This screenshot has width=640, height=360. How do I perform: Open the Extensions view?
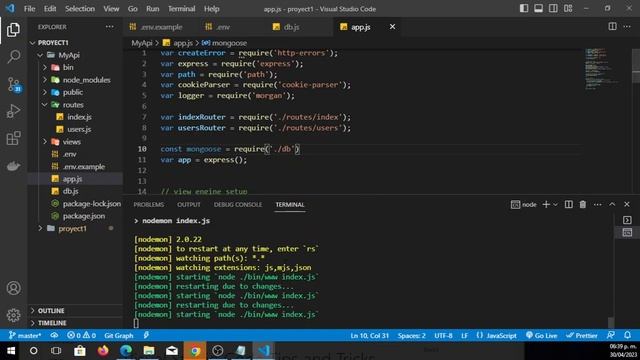[13, 138]
